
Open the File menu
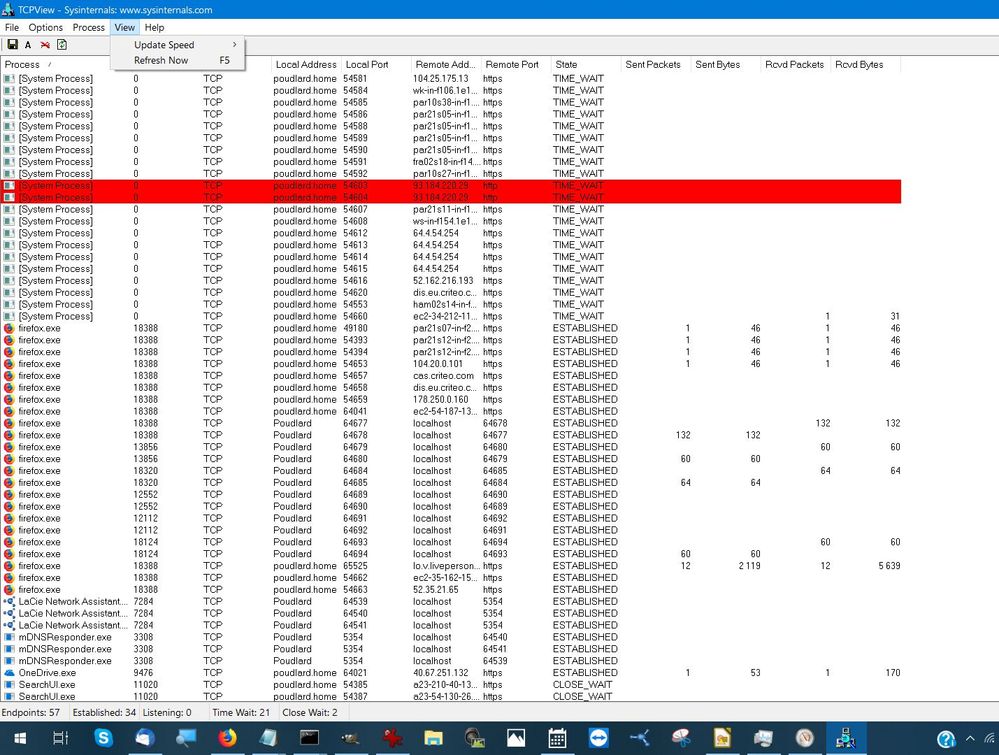coord(12,27)
